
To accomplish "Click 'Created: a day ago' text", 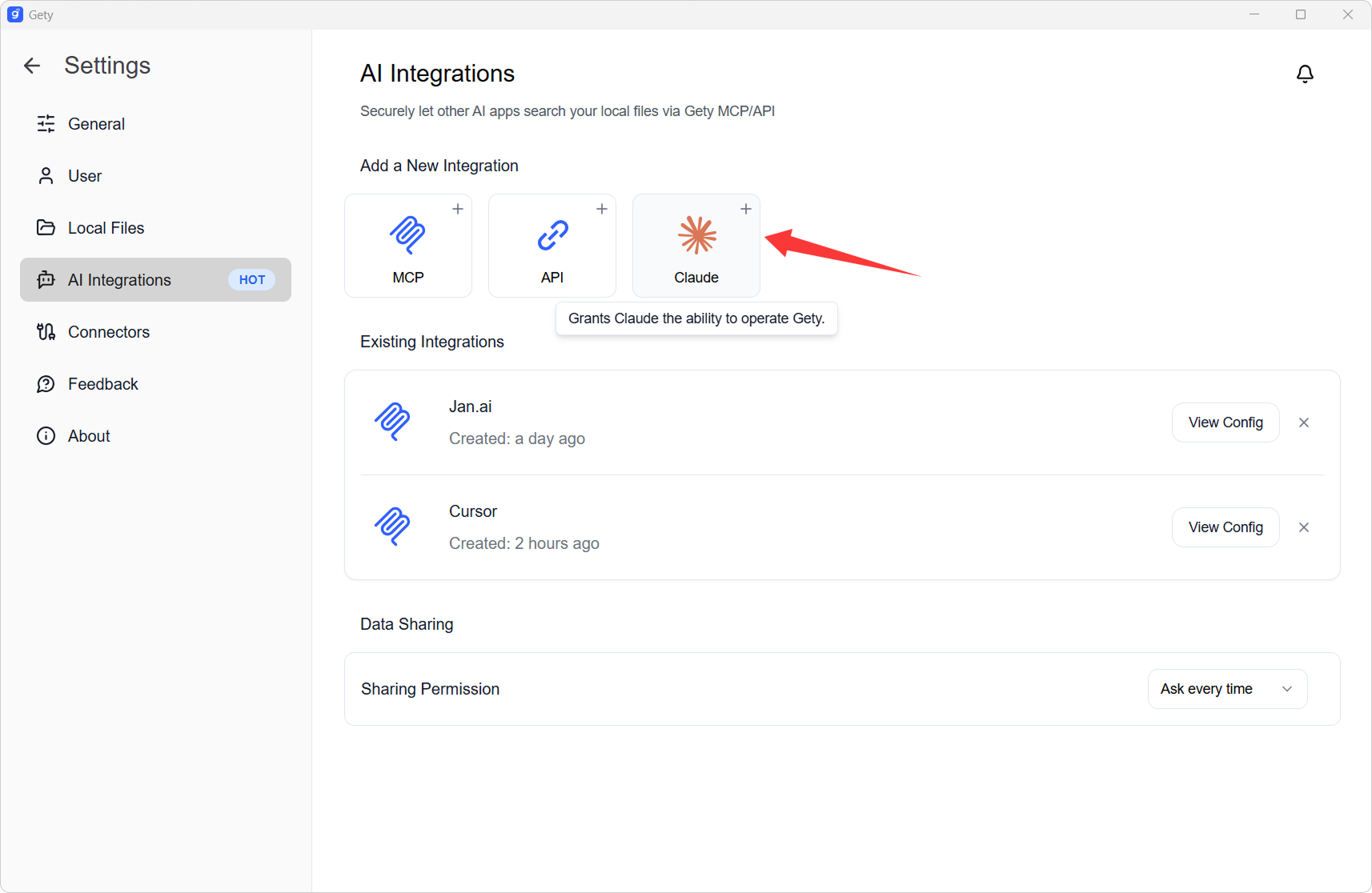I will point(517,438).
